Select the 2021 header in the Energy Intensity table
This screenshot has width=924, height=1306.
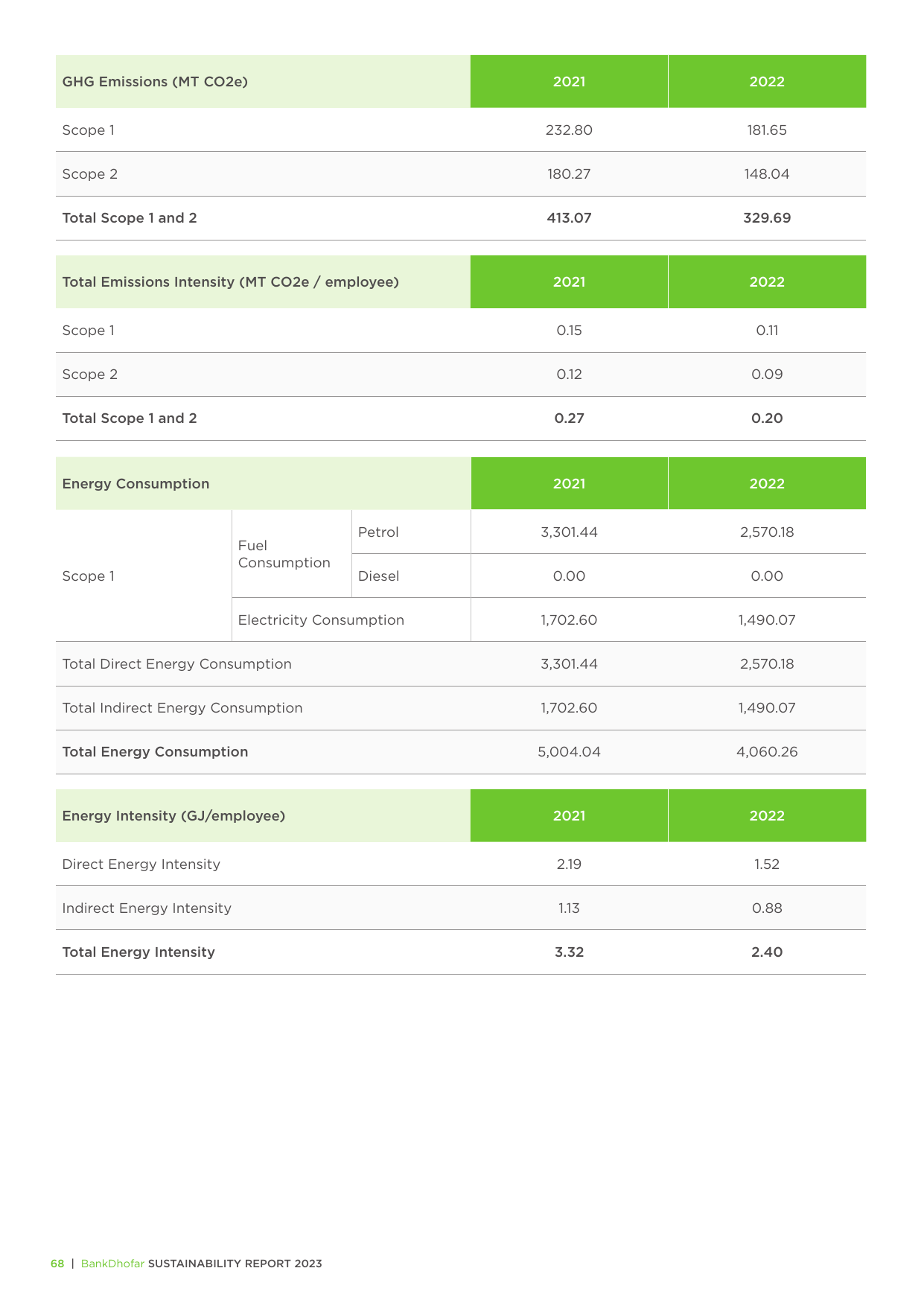click(569, 816)
